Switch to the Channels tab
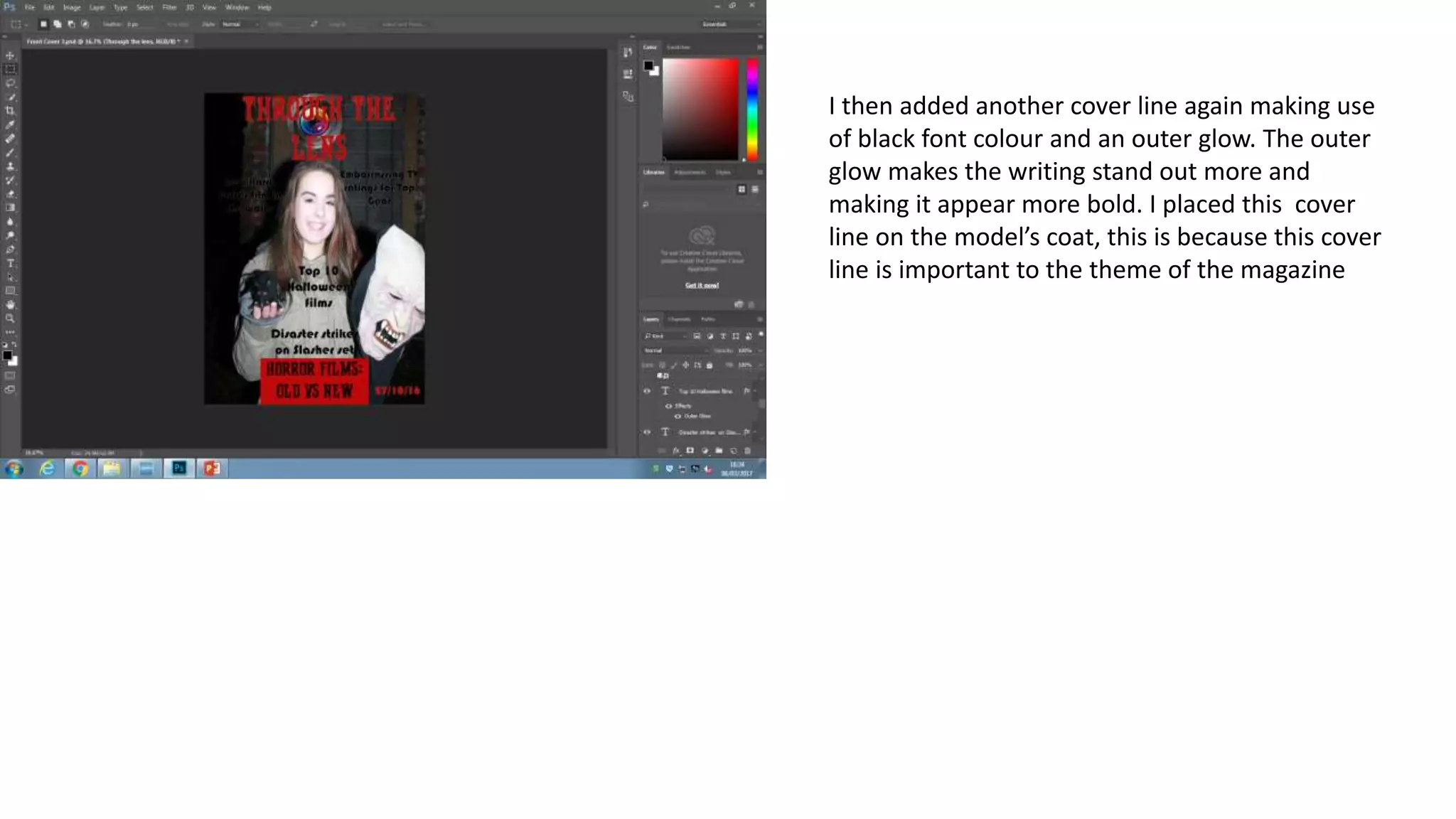This screenshot has height=819, width=1456. coord(679,319)
